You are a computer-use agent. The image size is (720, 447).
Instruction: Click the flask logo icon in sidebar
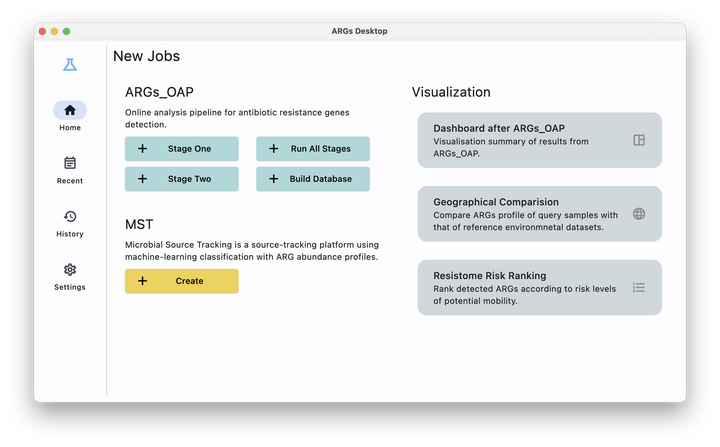click(70, 65)
